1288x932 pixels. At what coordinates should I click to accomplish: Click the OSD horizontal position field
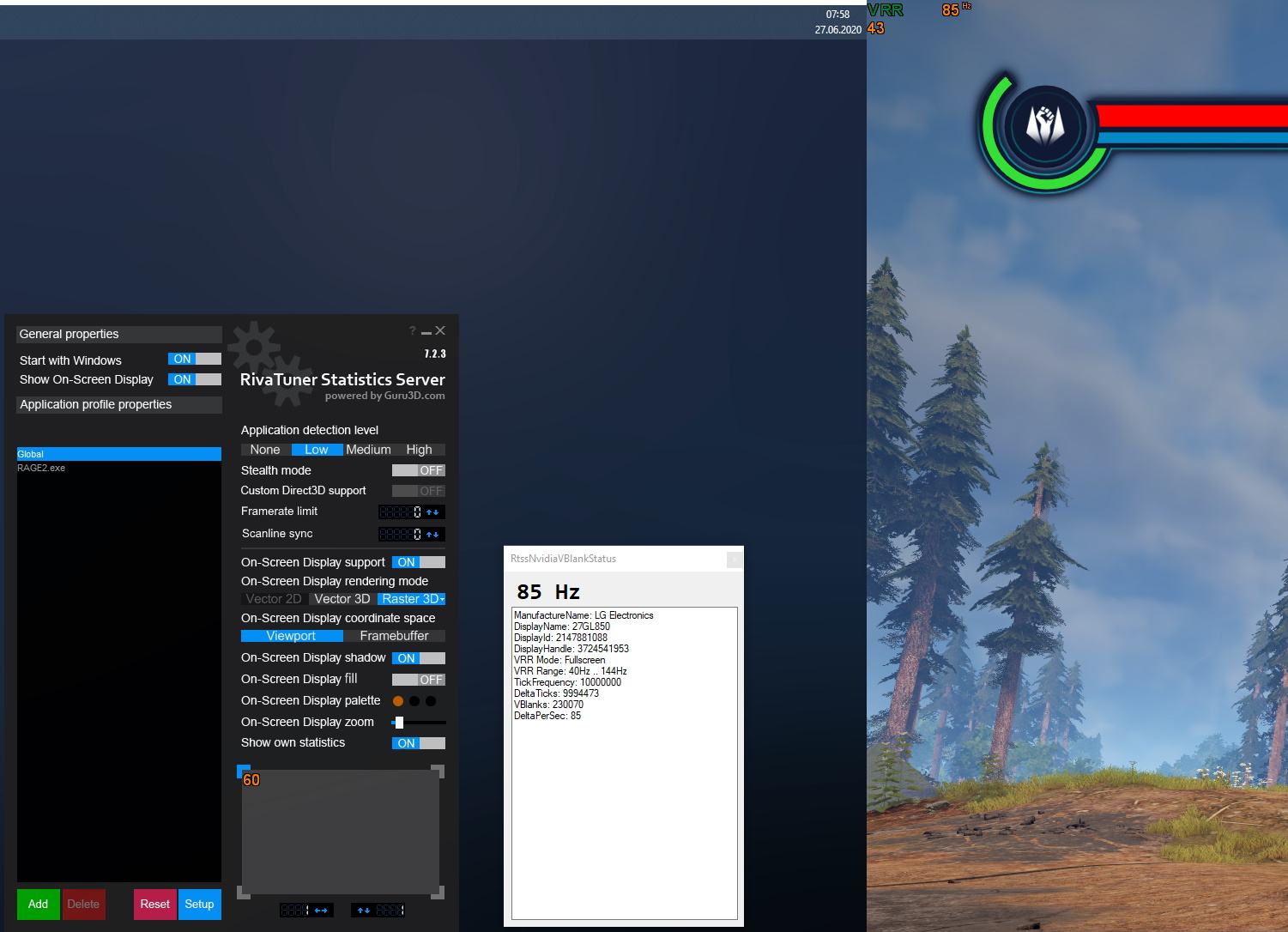tap(295, 911)
